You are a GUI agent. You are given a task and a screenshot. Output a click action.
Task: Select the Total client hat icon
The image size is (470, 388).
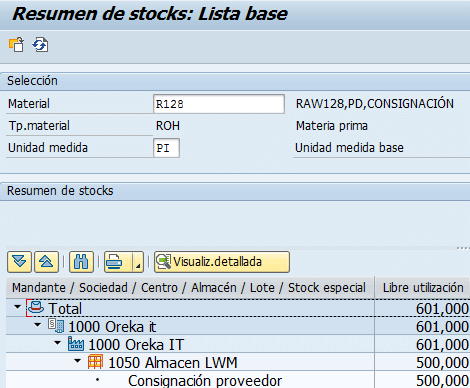pos(35,308)
